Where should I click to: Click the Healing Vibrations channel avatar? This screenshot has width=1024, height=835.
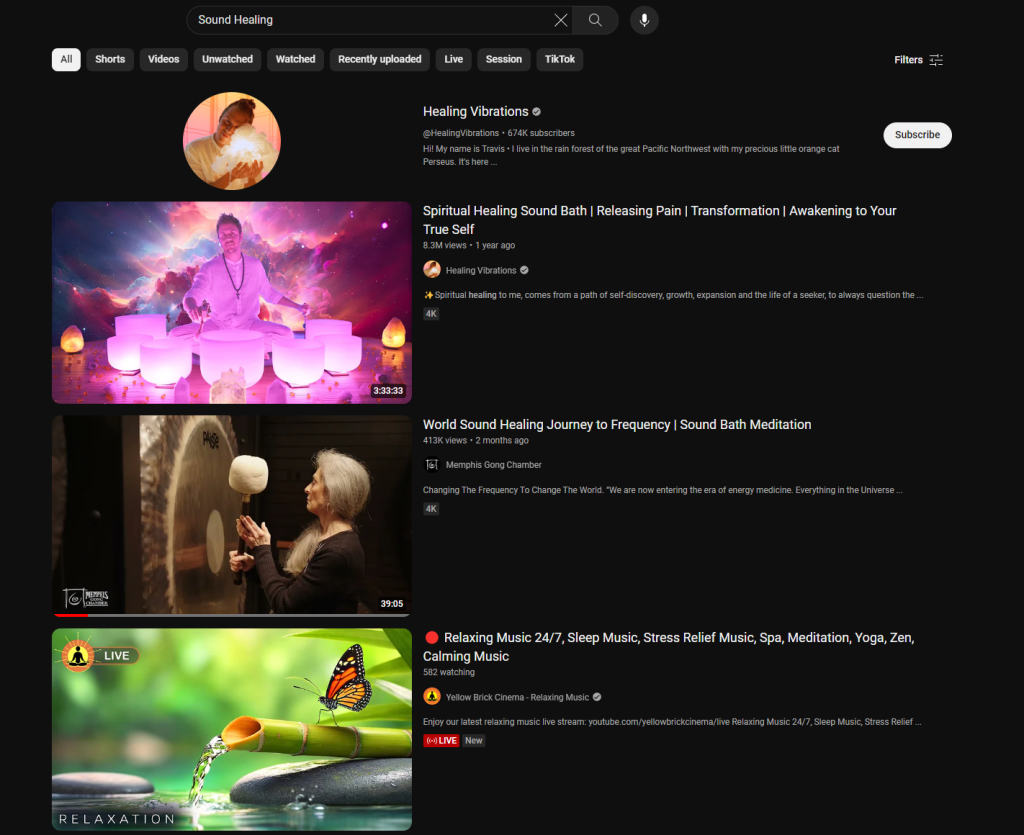(x=232, y=141)
